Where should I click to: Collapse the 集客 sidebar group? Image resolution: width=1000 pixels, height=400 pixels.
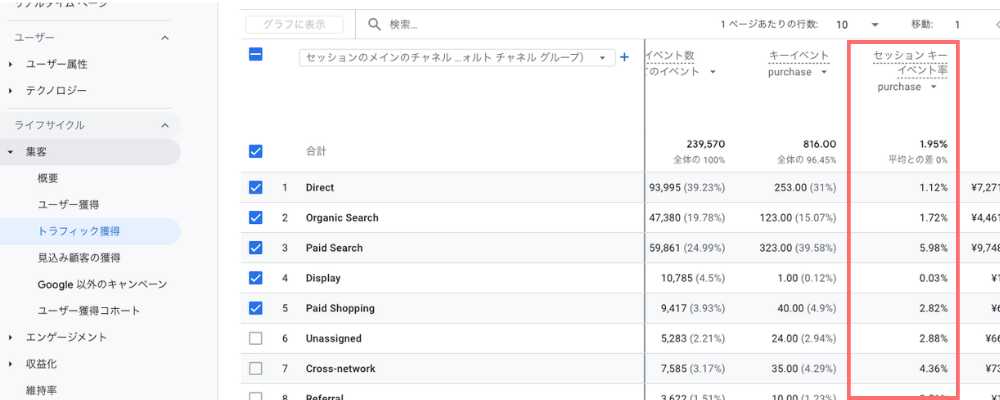(10, 152)
